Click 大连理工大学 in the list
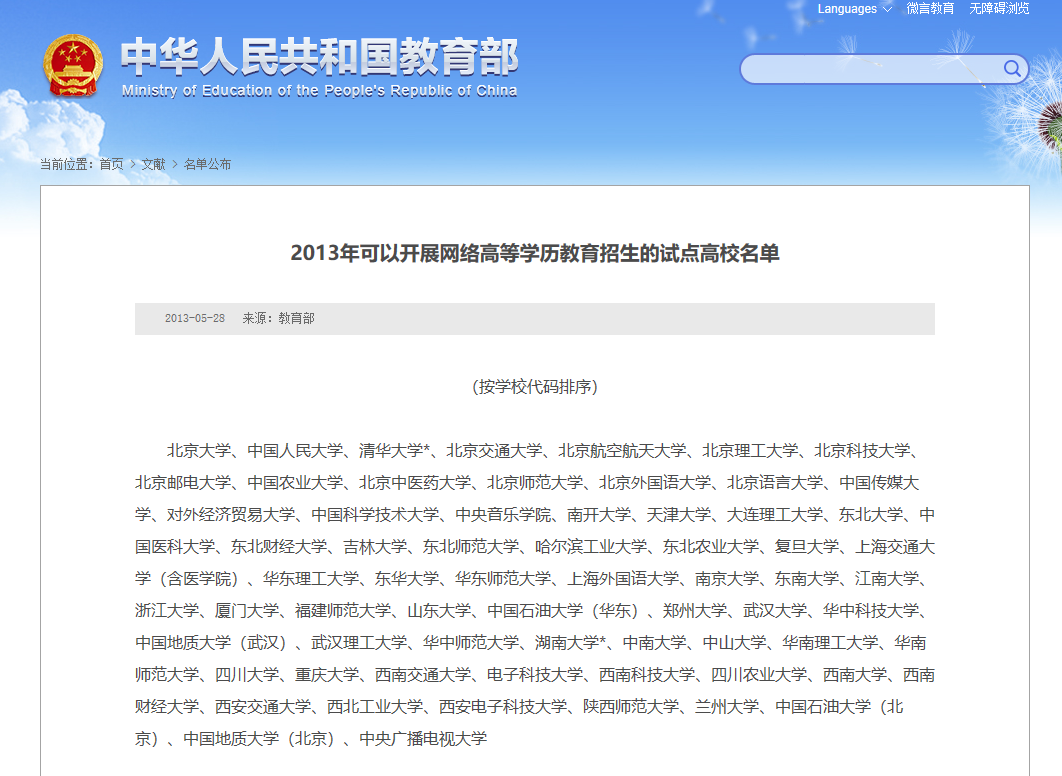Viewport: 1062px width, 776px height. [x=775, y=515]
